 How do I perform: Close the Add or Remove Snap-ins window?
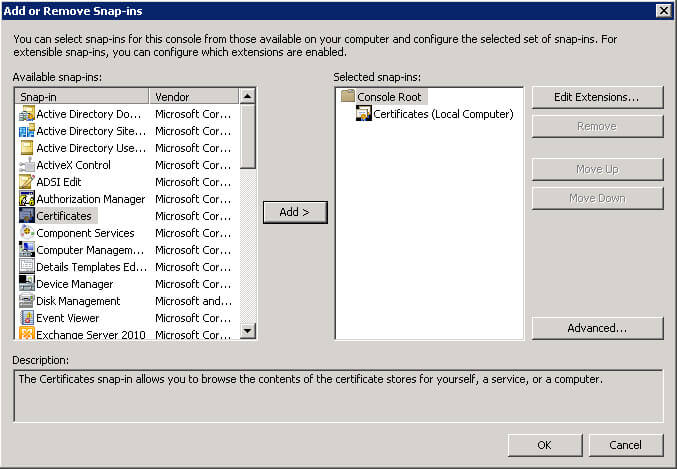664,11
